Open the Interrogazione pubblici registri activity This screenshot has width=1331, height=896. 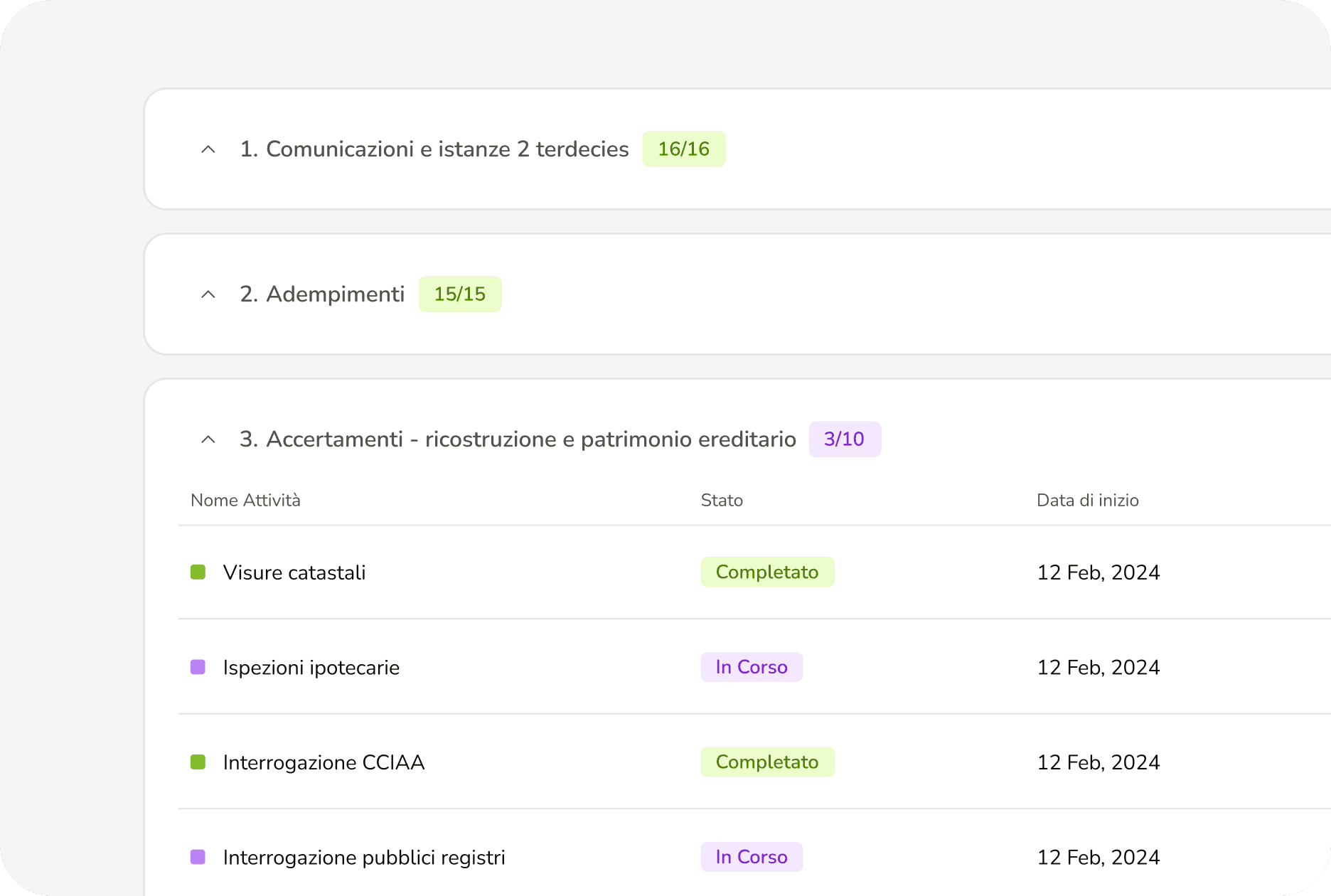[x=364, y=858]
